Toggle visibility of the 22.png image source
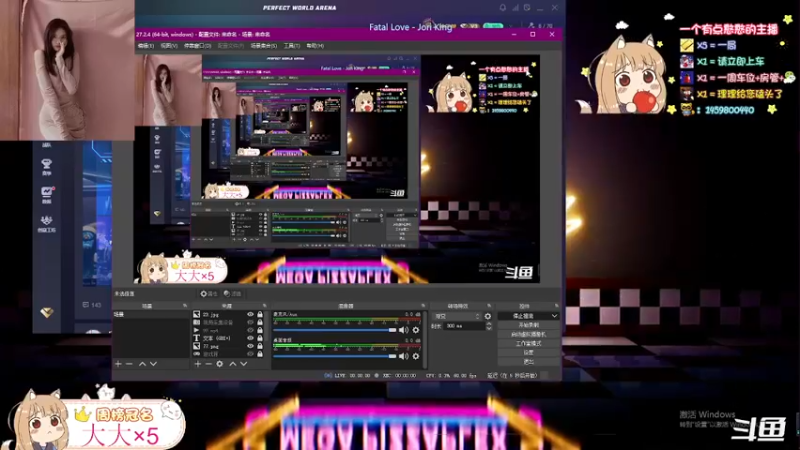Image resolution: width=800 pixels, height=450 pixels. [x=251, y=346]
